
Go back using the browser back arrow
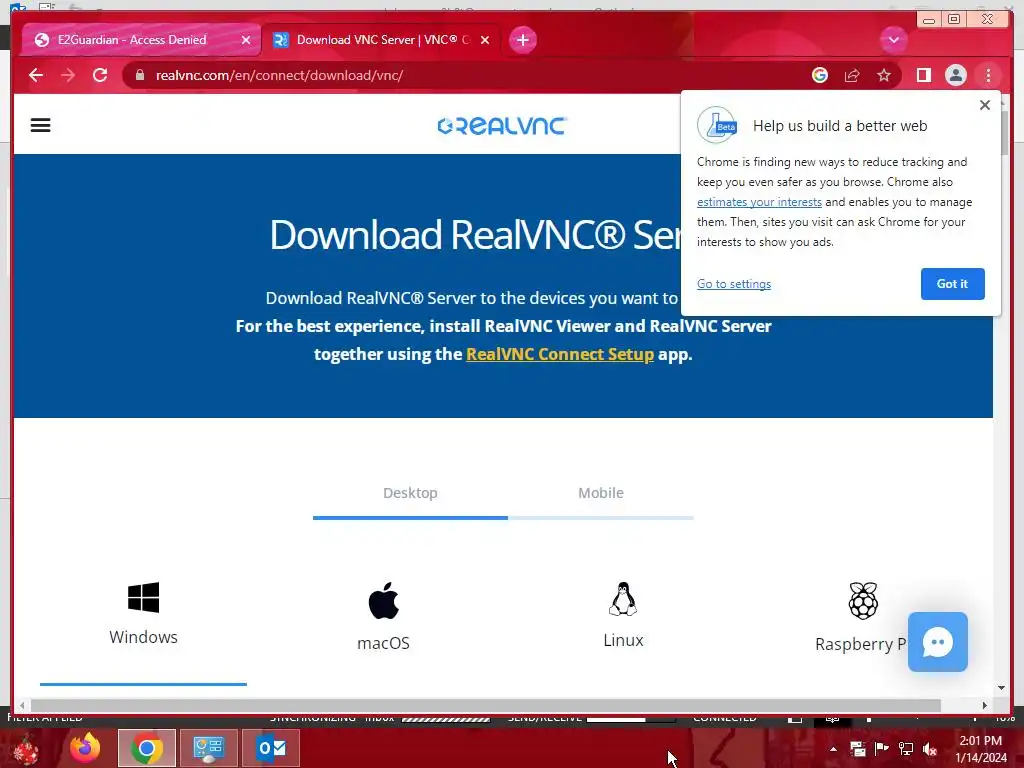36,75
